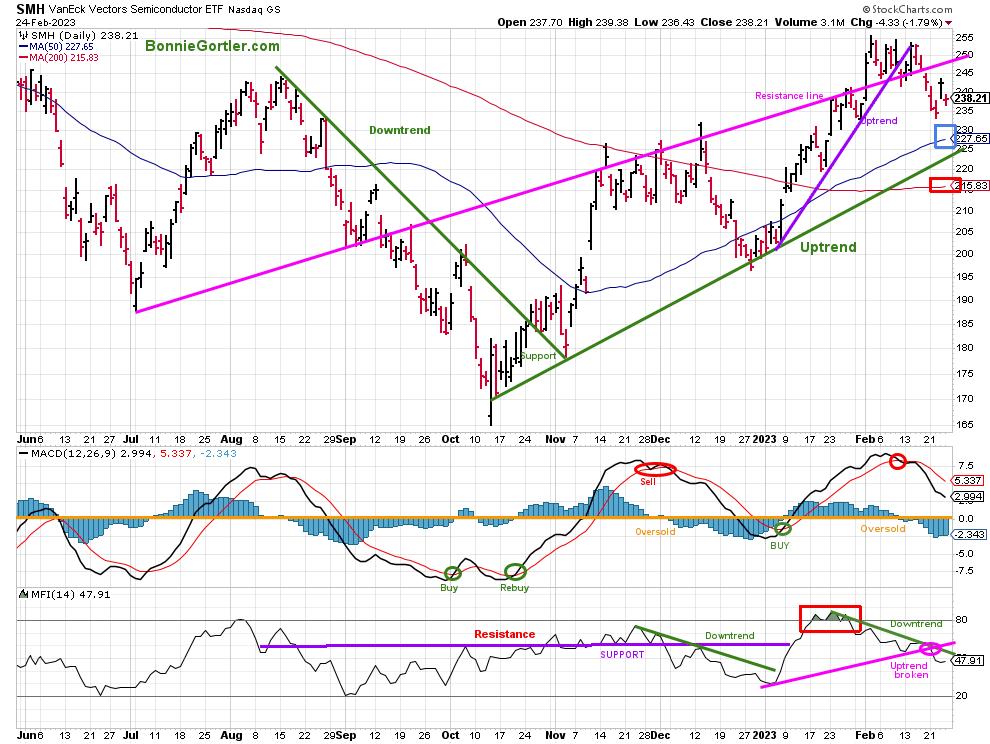Click the magenta Uptrend broken label
This screenshot has height=744, width=990.
click(x=909, y=670)
